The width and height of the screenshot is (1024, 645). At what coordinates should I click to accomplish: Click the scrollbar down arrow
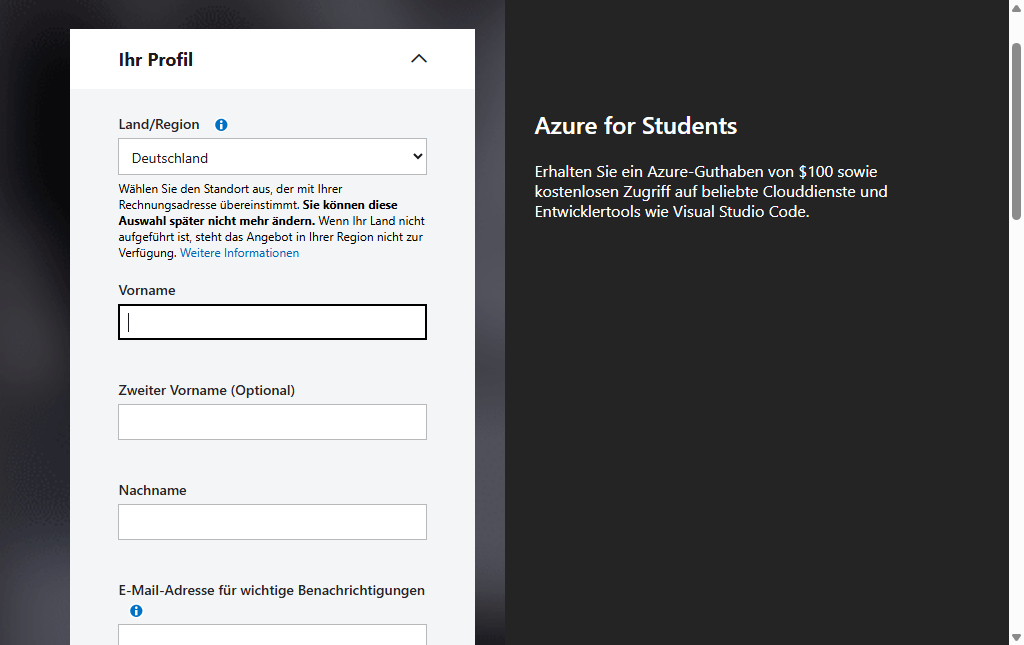pos(1016,637)
